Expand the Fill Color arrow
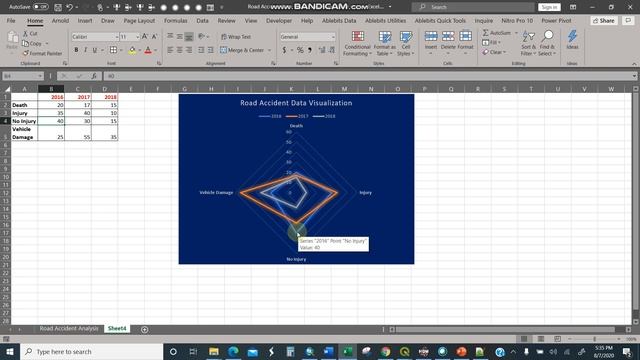Image resolution: width=640 pixels, height=360 pixels. tap(140, 50)
